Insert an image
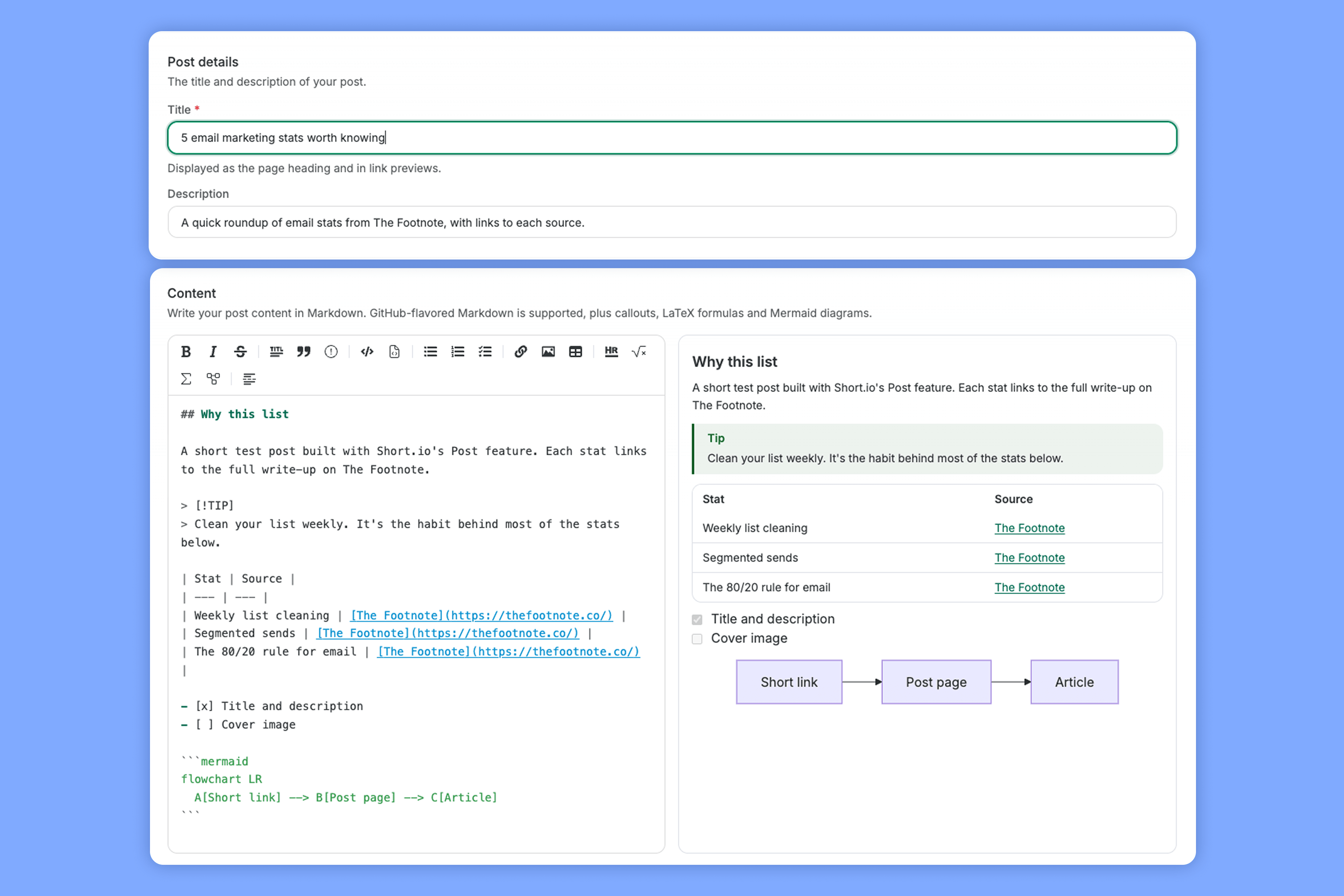This screenshot has width=1344, height=896. coord(548,351)
